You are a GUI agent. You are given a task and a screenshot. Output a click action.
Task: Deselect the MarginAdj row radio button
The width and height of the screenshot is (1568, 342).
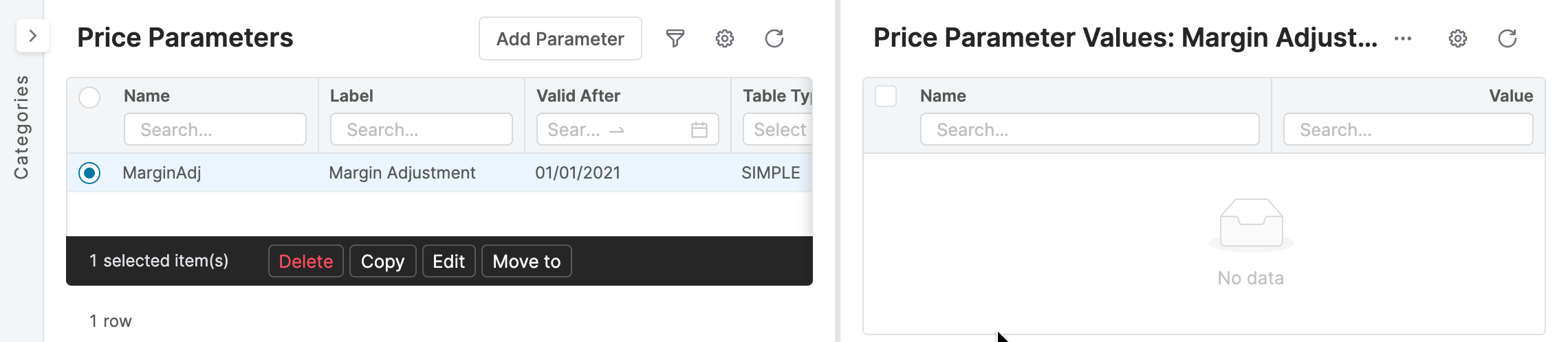click(89, 173)
